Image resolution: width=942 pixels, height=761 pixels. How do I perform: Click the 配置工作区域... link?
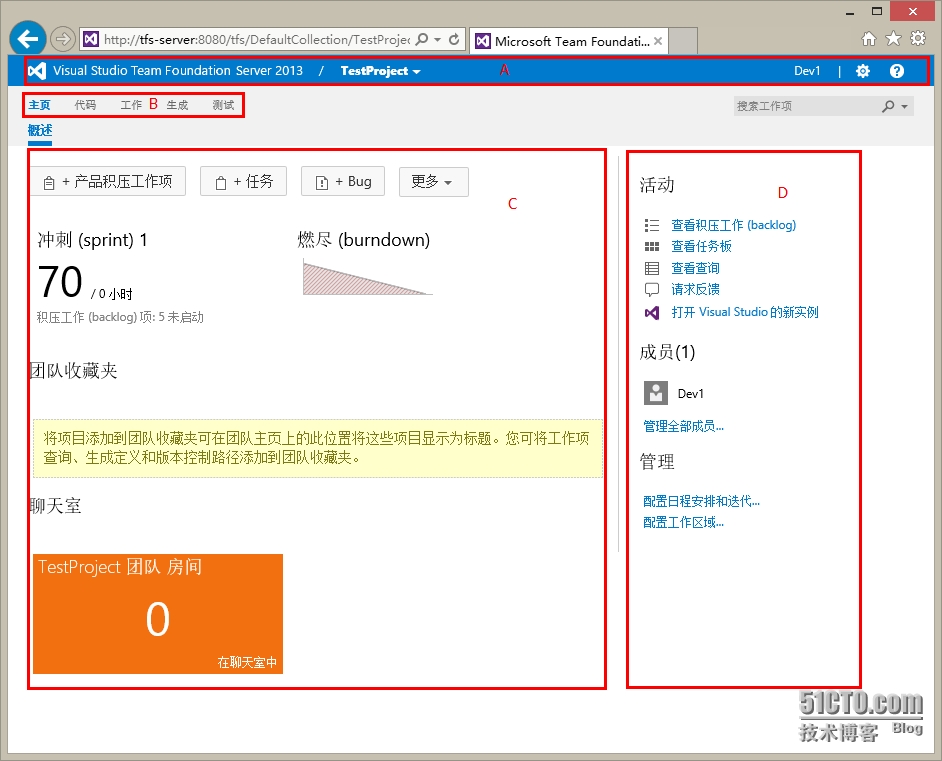click(684, 523)
